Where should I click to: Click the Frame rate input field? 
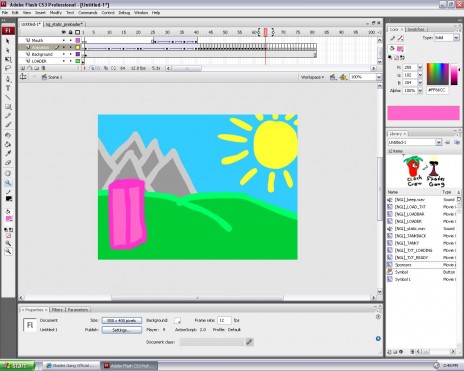[x=224, y=320]
